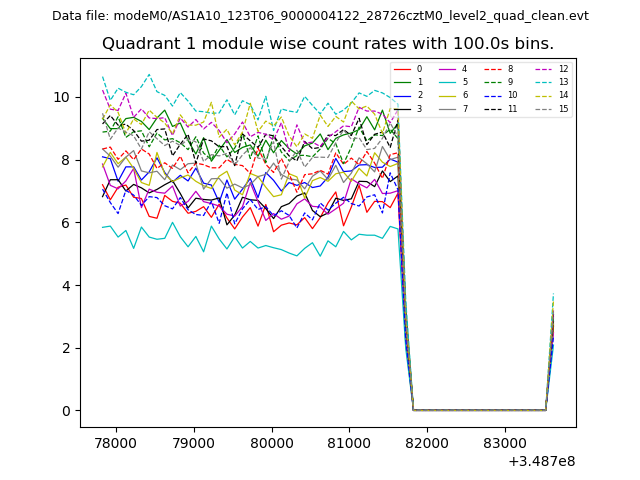Image resolution: width=640 pixels, height=480 pixels.
Task: Click the x-axis tick label 78000
Action: [x=115, y=442]
